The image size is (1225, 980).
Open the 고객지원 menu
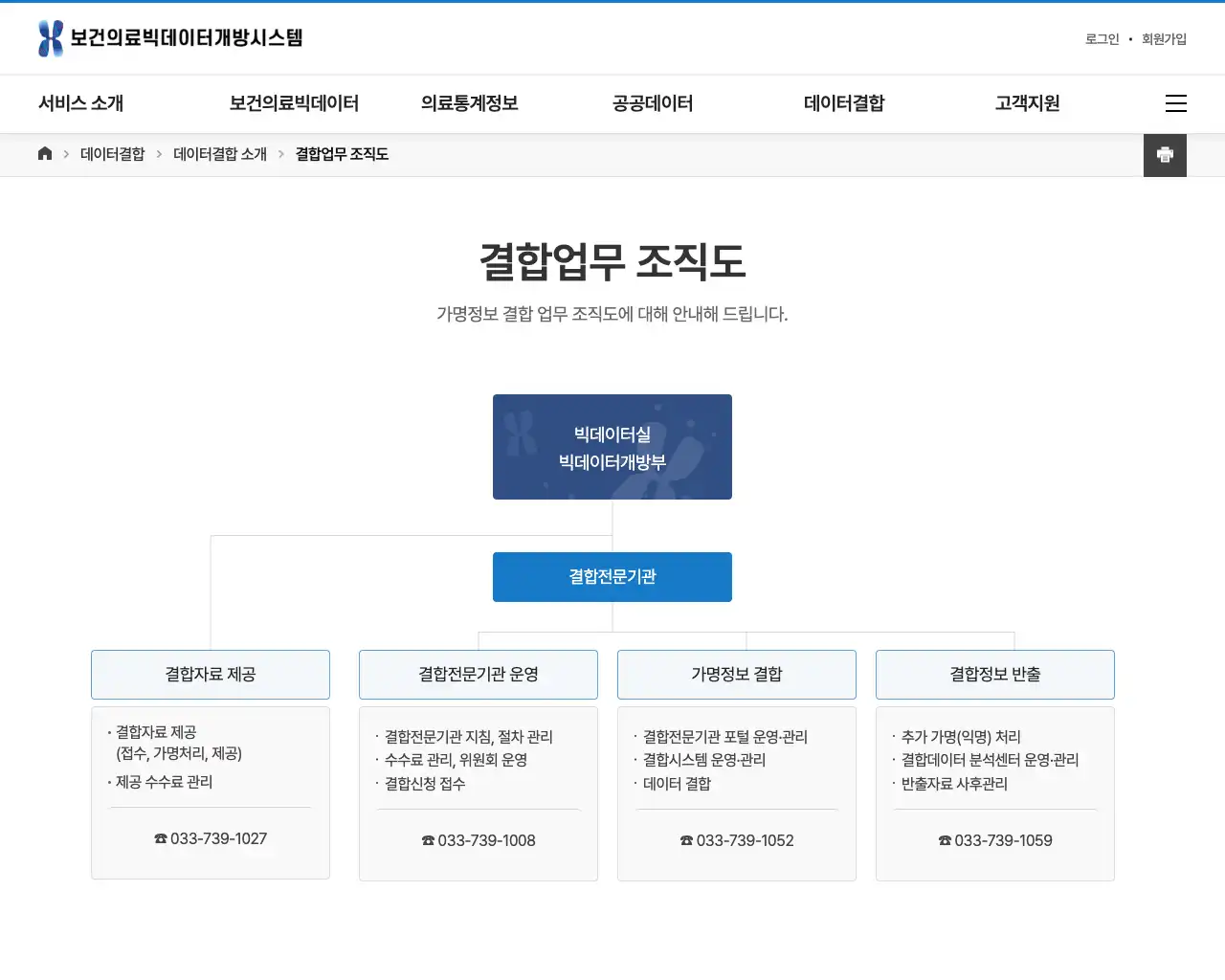1028,103
